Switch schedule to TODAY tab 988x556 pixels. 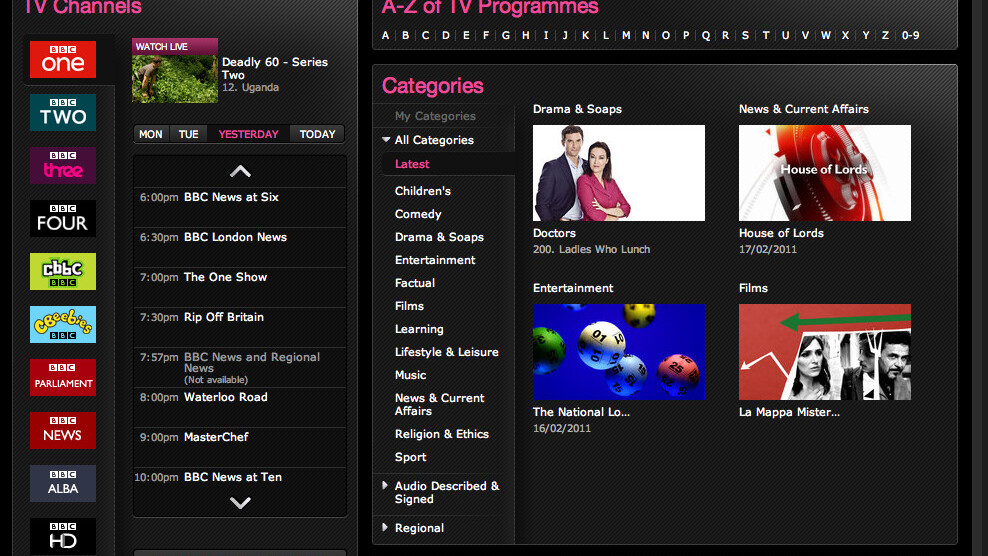(318, 134)
